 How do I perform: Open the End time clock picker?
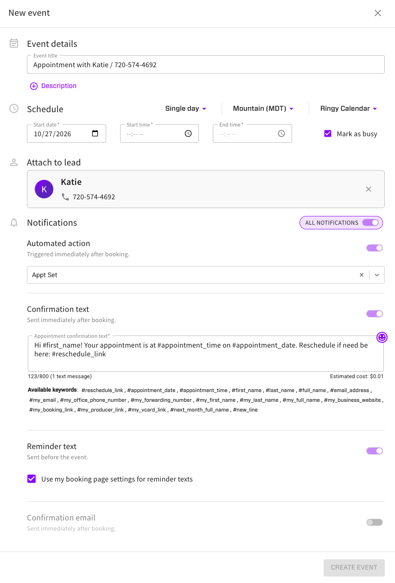[x=281, y=133]
